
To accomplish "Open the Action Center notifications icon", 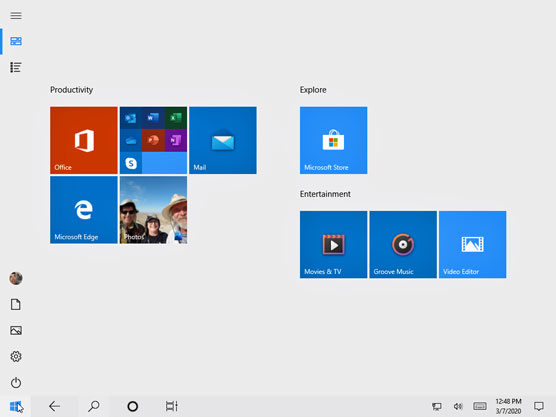I will coord(539,406).
